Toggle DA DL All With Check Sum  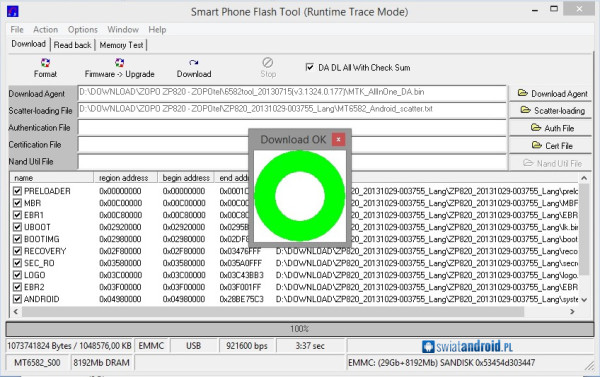click(310, 67)
